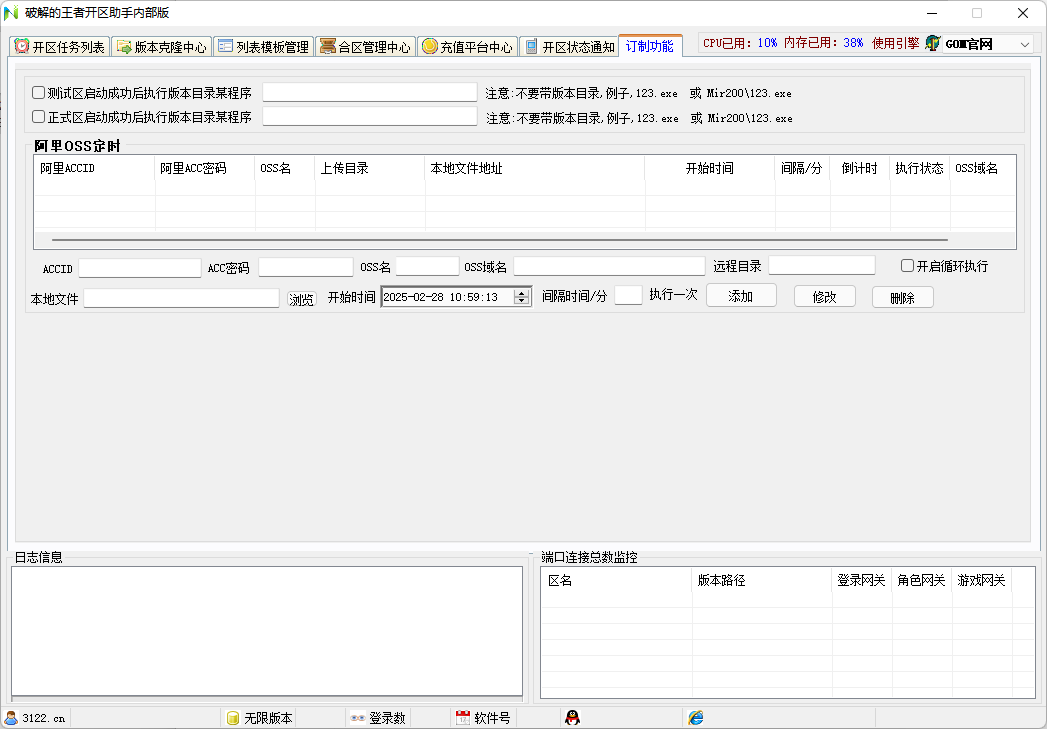Switch to 版本克隆中心 tab

coord(162,47)
